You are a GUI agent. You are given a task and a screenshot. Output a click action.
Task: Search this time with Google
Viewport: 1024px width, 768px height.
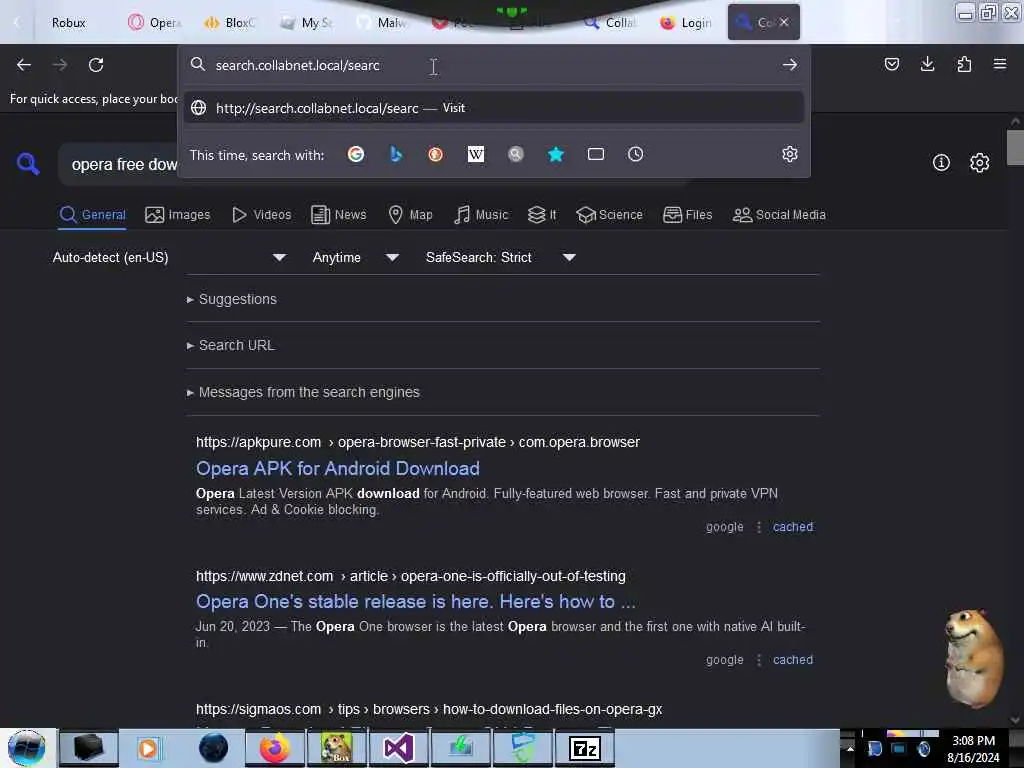coord(356,154)
